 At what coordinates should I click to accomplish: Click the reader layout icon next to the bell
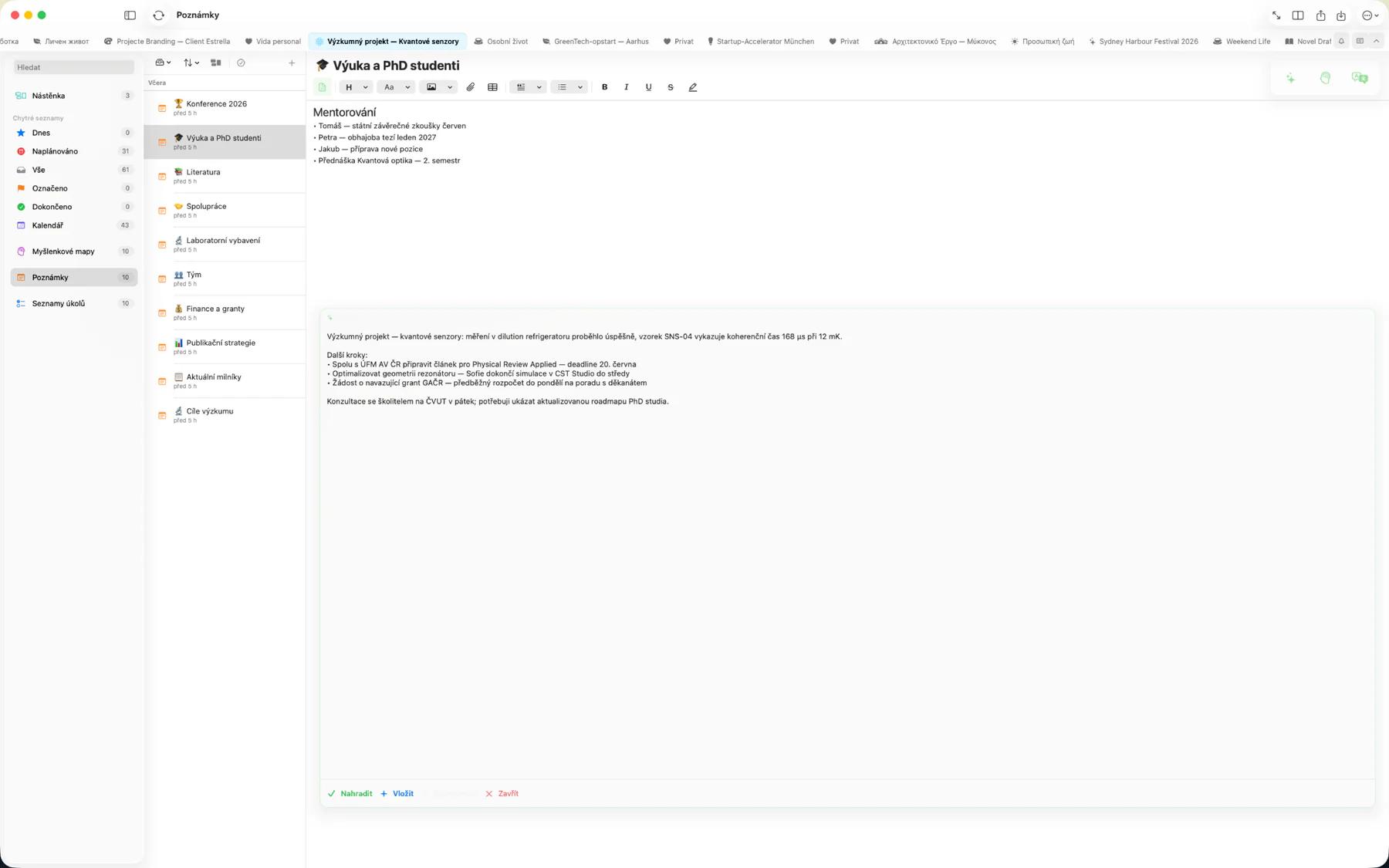[x=1360, y=42]
